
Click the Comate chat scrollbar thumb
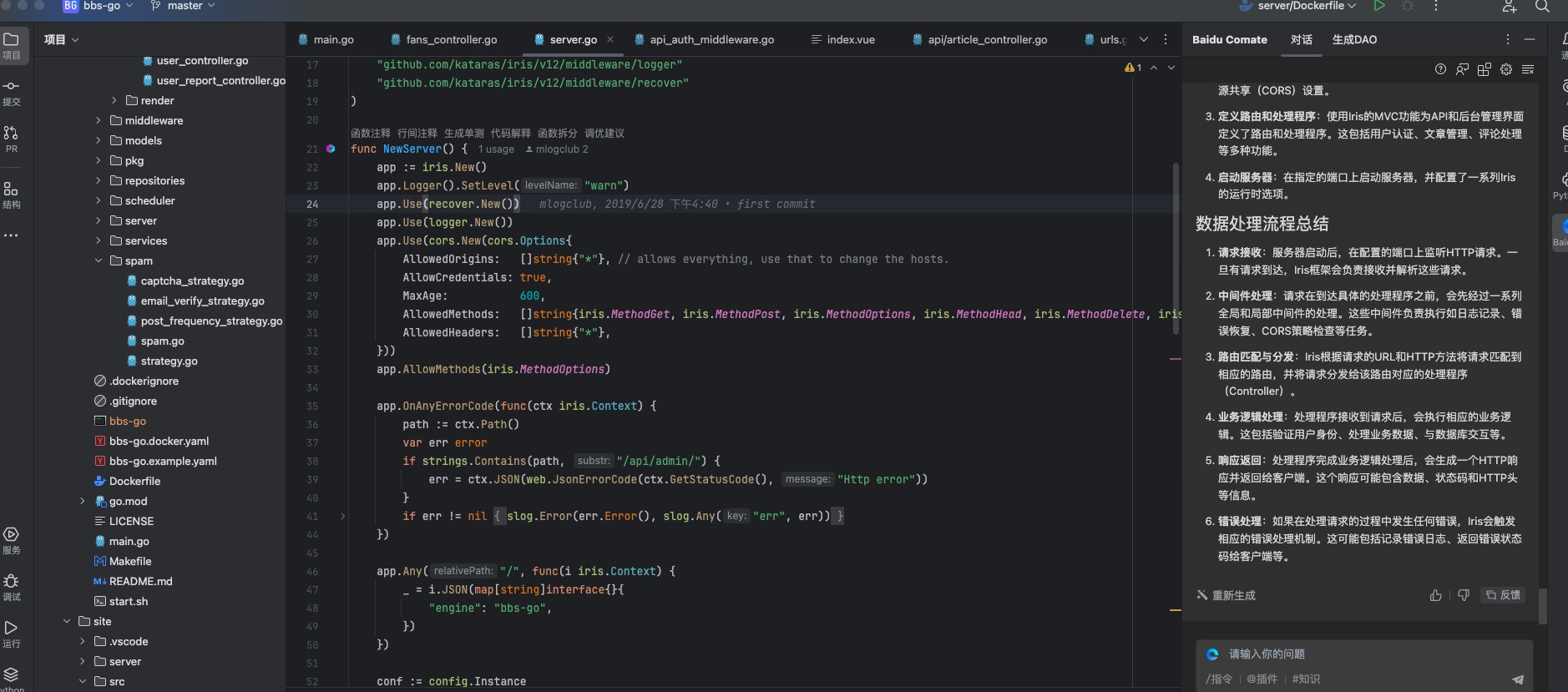pos(1543,606)
